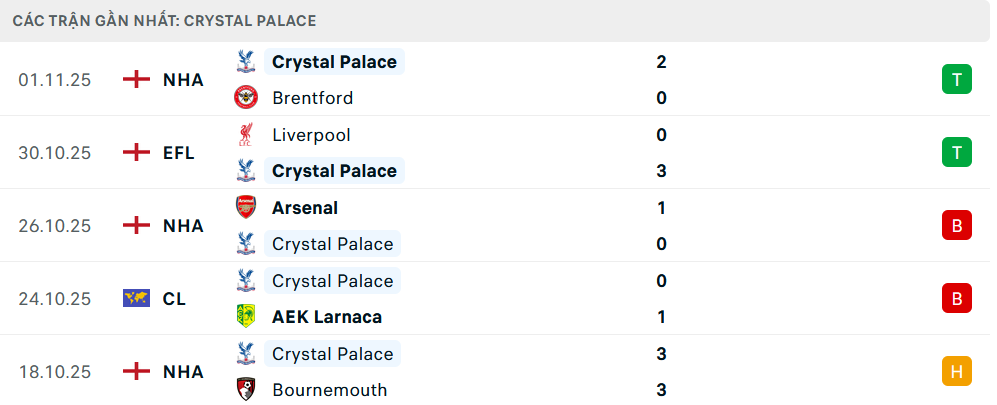Click the Bournemouth club crest icon
Screen dimensions: 997x405
[245, 390]
